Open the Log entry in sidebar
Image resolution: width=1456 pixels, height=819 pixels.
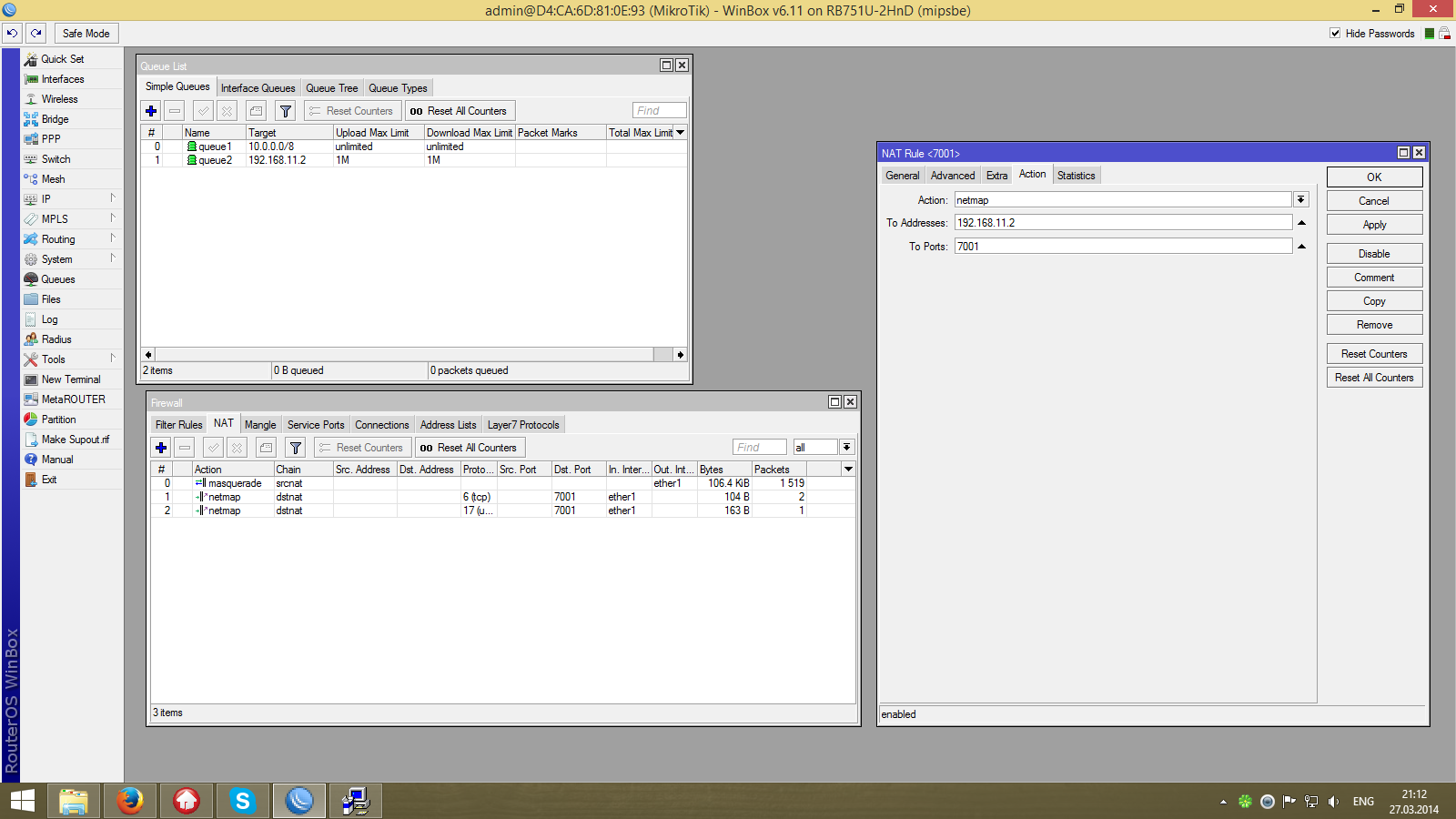(x=49, y=319)
